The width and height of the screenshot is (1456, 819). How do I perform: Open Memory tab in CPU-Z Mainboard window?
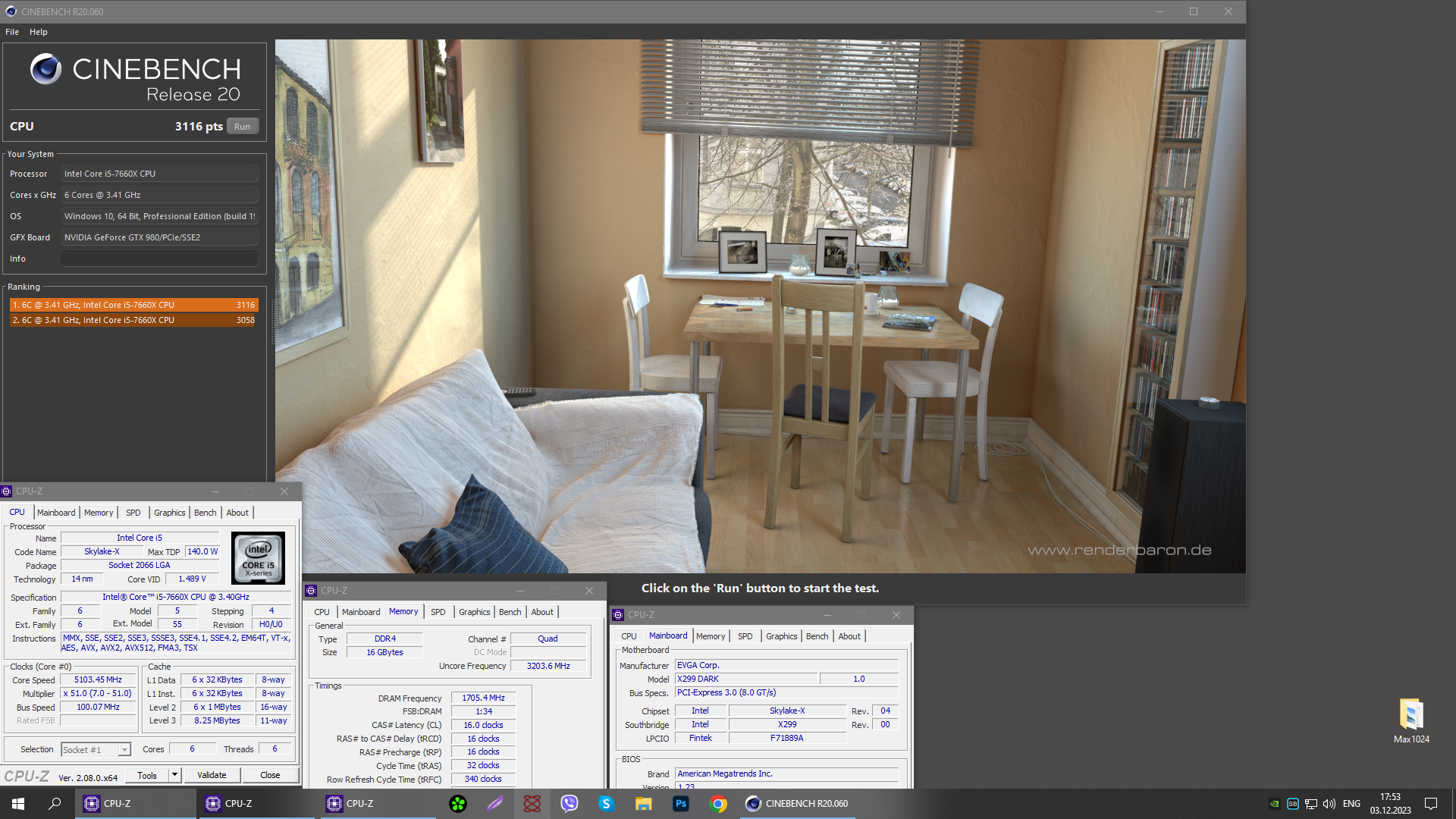click(x=711, y=636)
